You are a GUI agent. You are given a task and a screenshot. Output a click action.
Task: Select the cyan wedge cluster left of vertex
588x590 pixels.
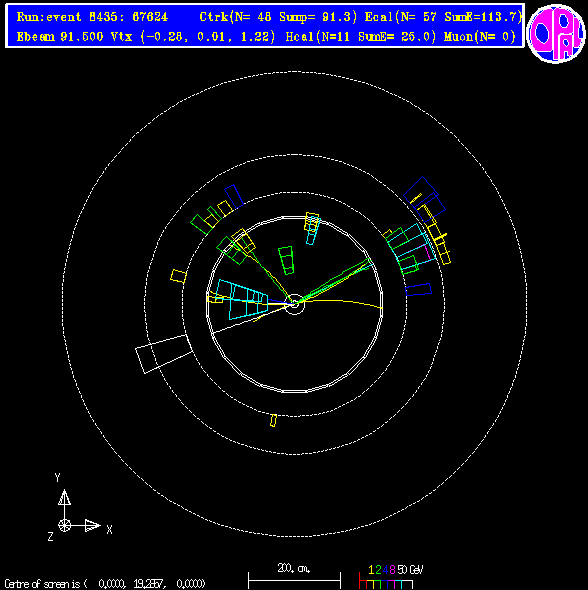pyautogui.click(x=242, y=299)
